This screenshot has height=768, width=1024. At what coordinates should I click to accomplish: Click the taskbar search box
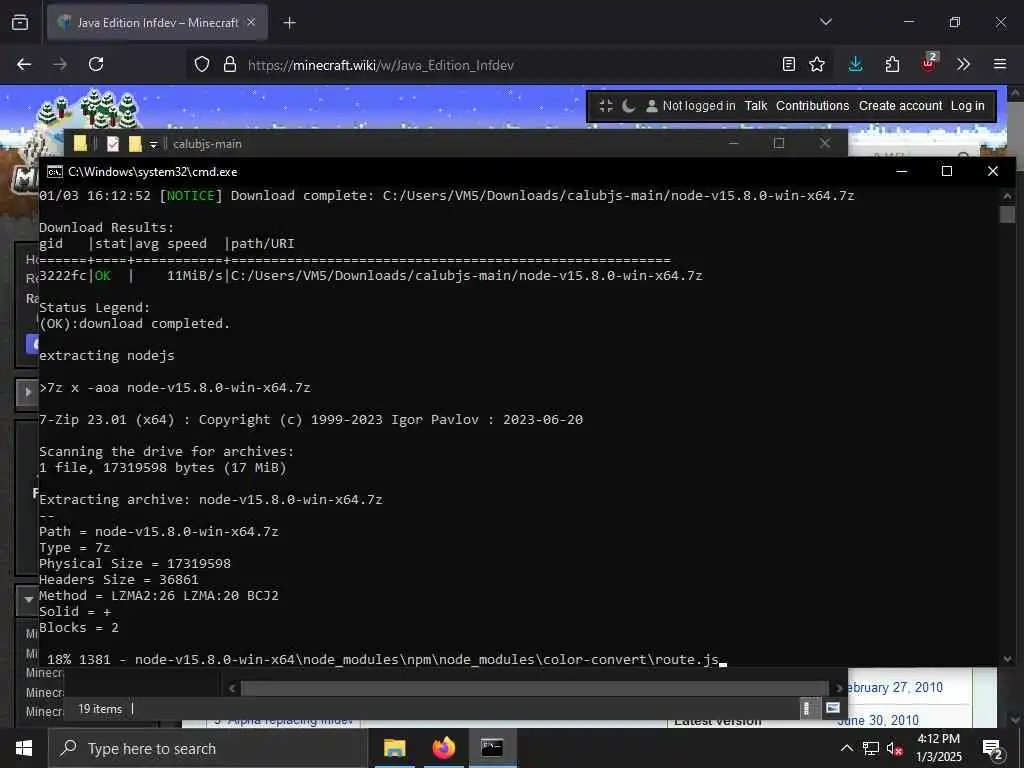click(208, 748)
